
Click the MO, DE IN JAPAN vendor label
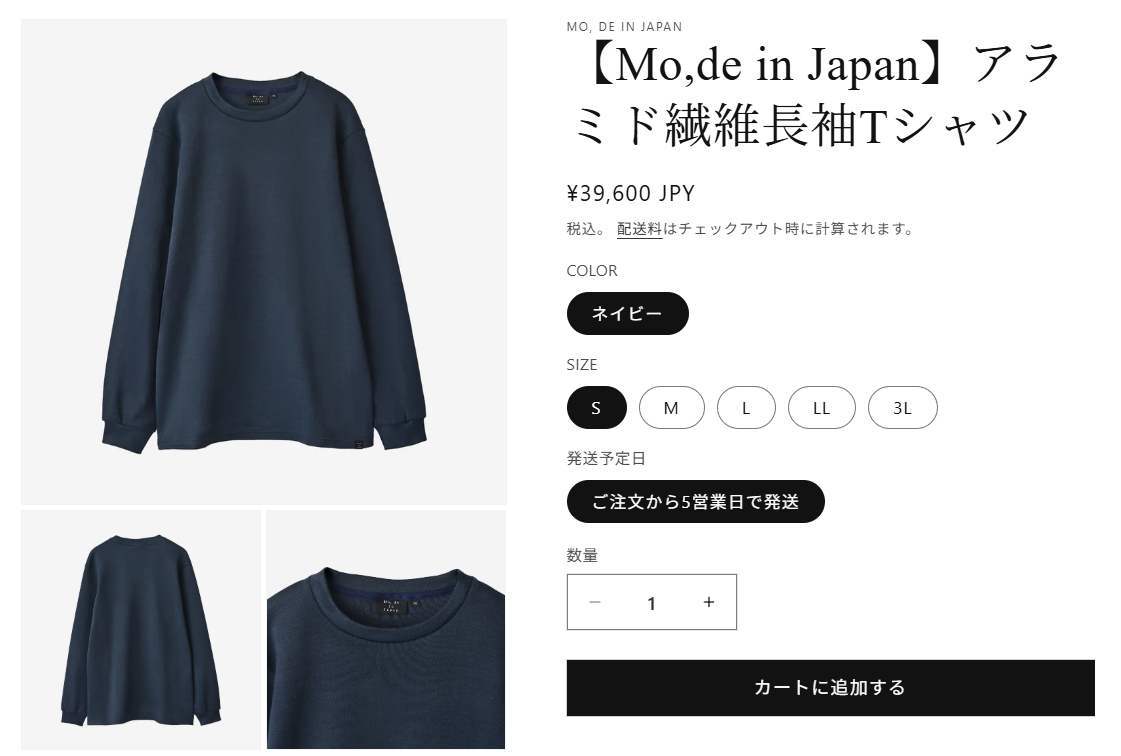[x=624, y=26]
